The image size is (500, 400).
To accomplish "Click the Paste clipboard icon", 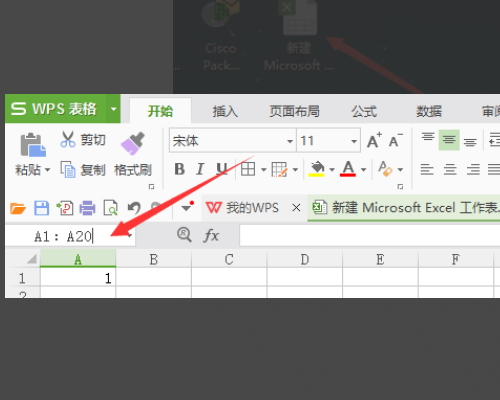I will [x=33, y=145].
